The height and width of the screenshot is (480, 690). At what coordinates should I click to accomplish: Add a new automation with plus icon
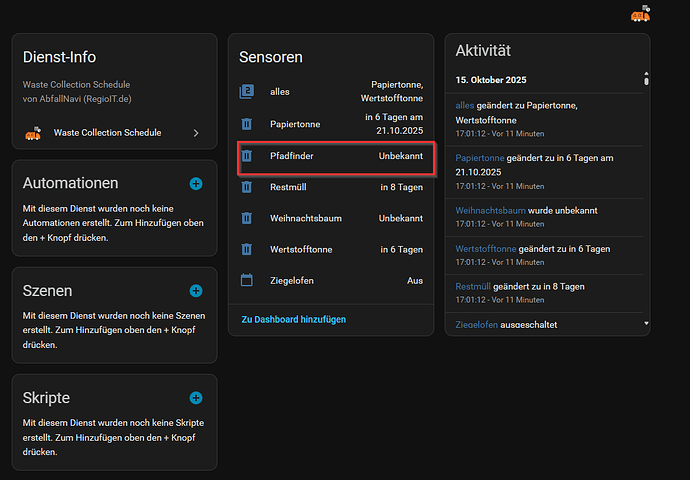point(196,183)
